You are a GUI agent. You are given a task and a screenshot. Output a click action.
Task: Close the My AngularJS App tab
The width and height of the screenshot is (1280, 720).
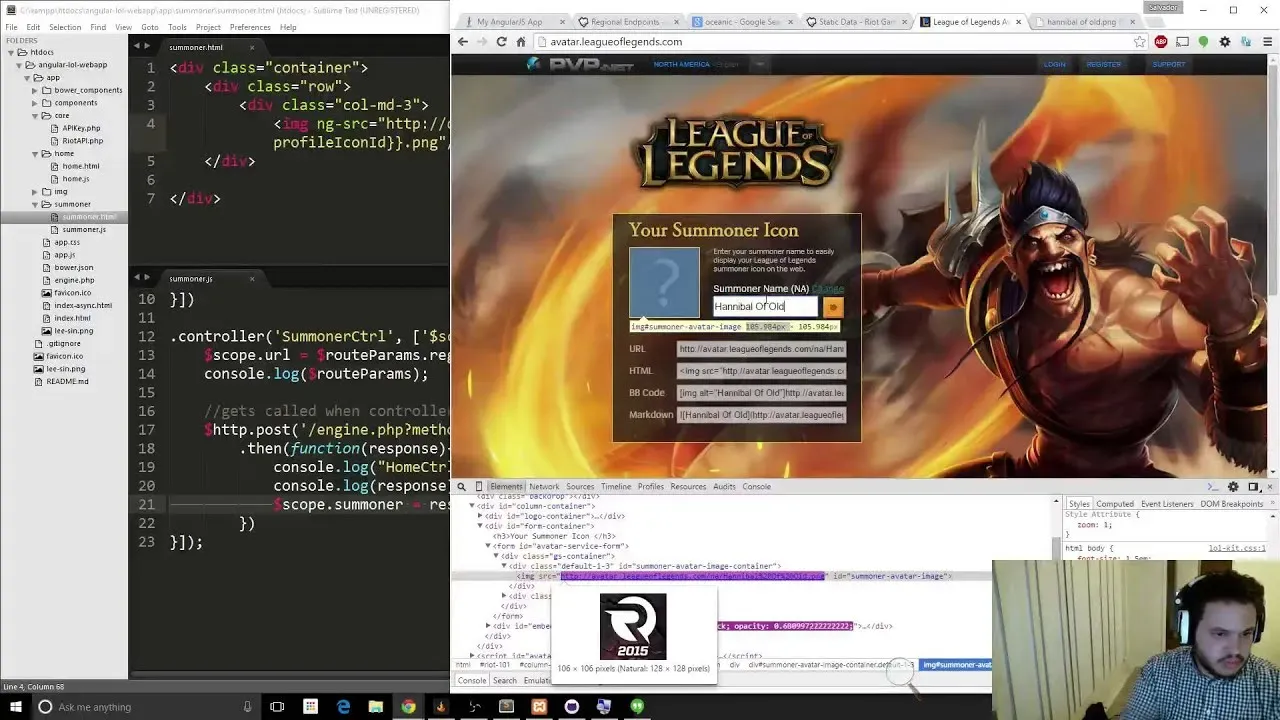point(561,22)
